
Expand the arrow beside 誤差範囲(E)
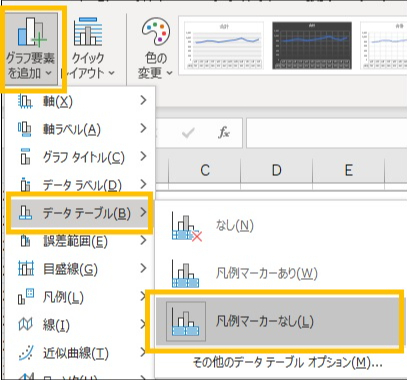(143, 240)
